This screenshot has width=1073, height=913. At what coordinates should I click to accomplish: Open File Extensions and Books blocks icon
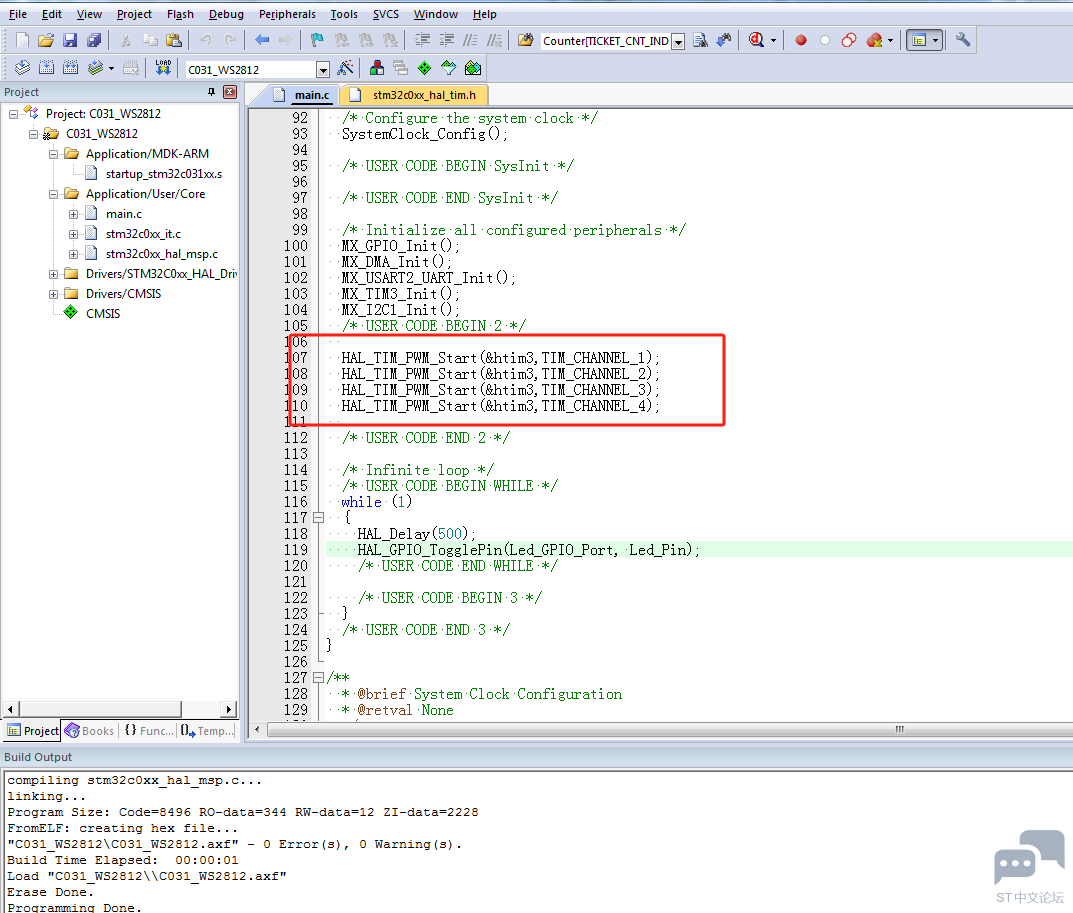pyautogui.click(x=376, y=68)
